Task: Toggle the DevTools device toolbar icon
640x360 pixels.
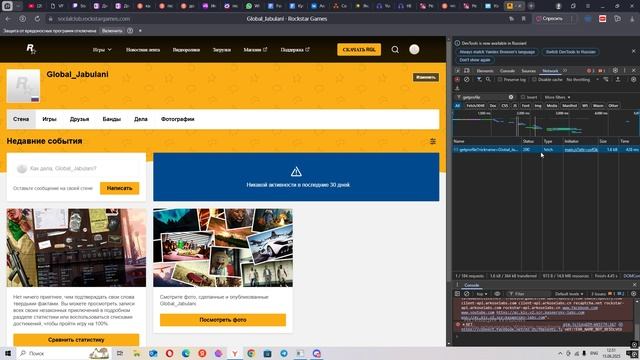Action: pyautogui.click(x=467, y=71)
